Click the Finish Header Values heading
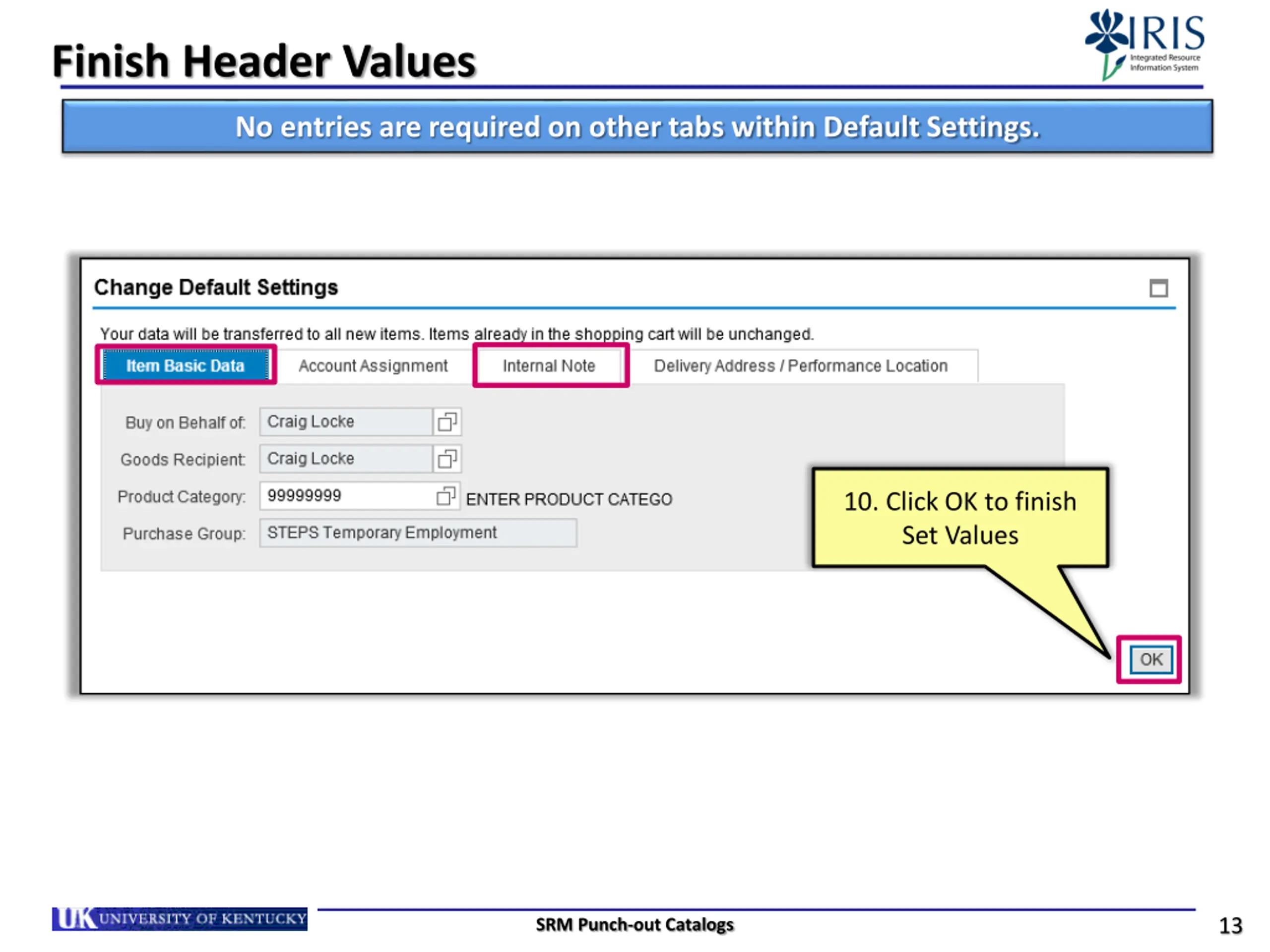Image resolution: width=1270 pixels, height=952 pixels. coord(264,61)
